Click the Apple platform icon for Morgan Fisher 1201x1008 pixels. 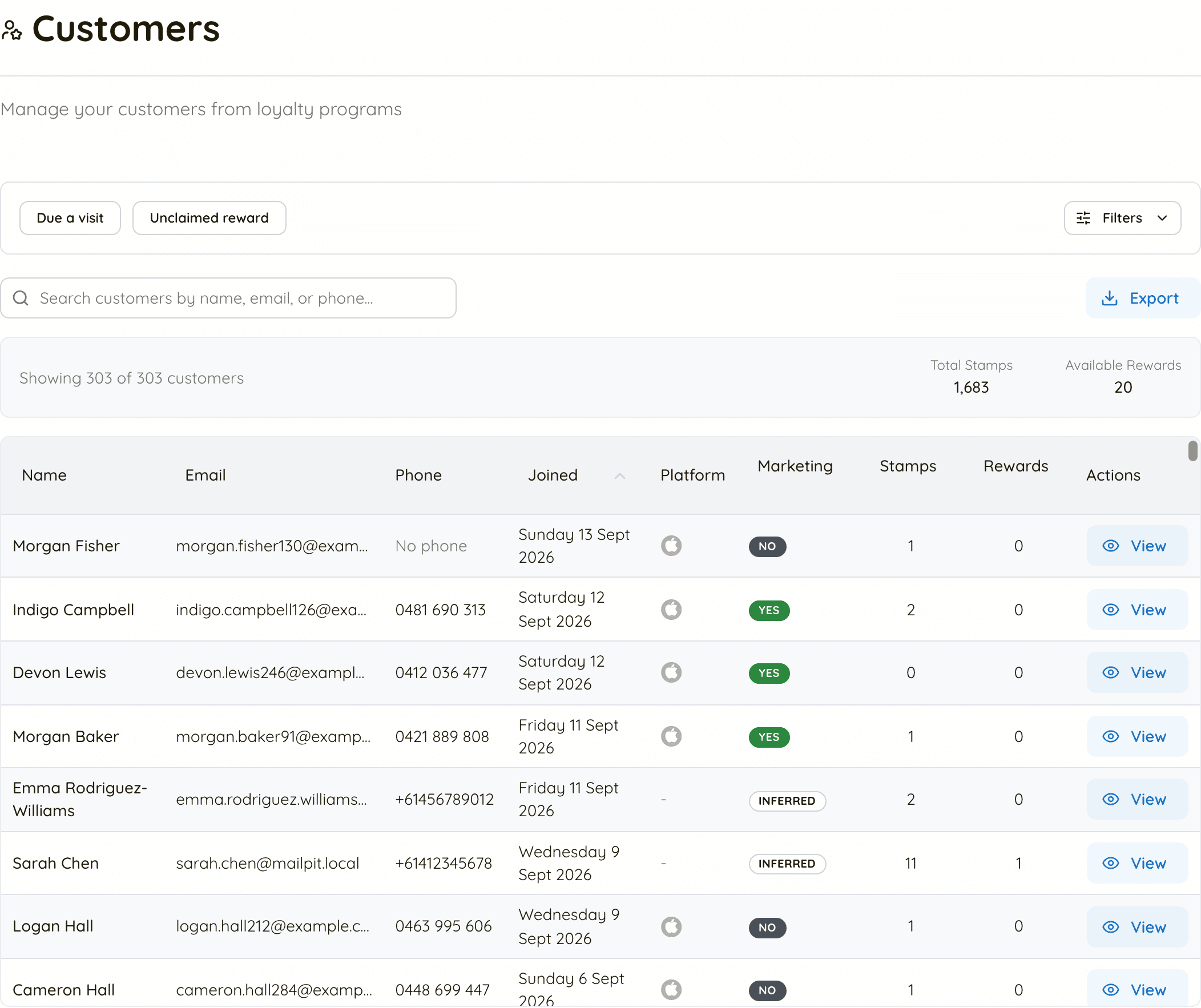671,546
